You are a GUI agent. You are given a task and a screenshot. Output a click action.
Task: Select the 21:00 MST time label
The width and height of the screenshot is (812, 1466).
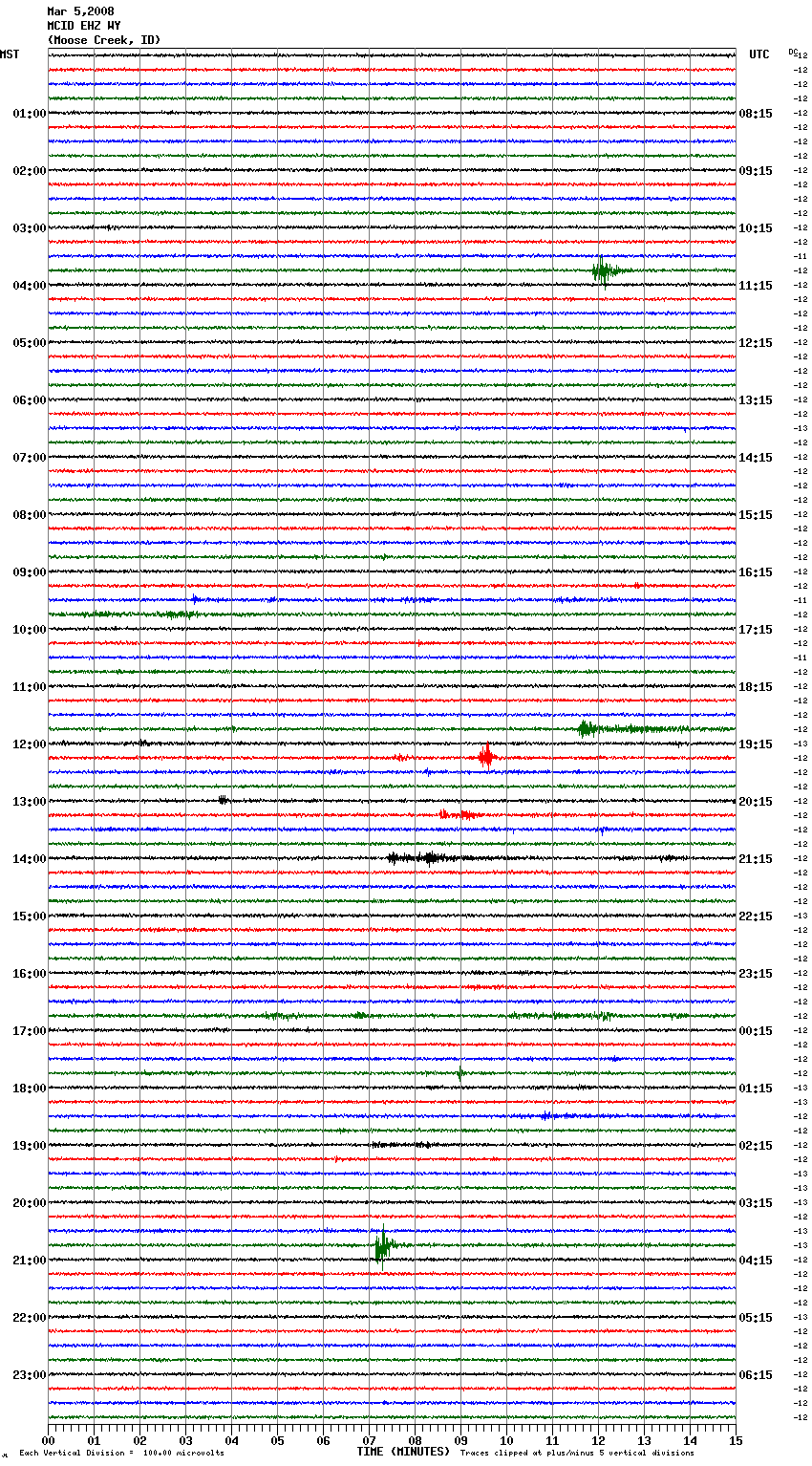[30, 1261]
